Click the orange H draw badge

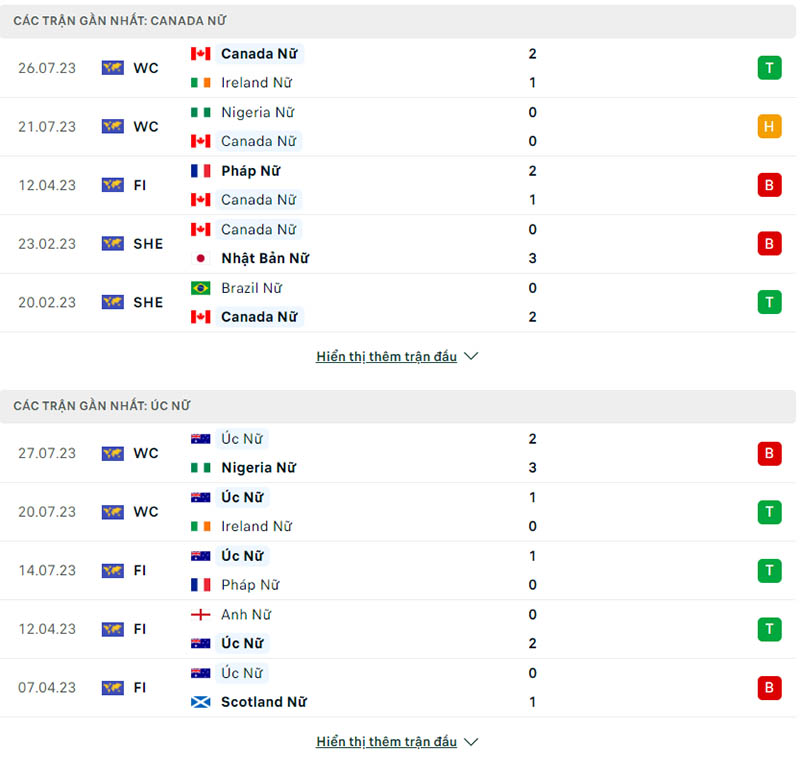pos(769,126)
